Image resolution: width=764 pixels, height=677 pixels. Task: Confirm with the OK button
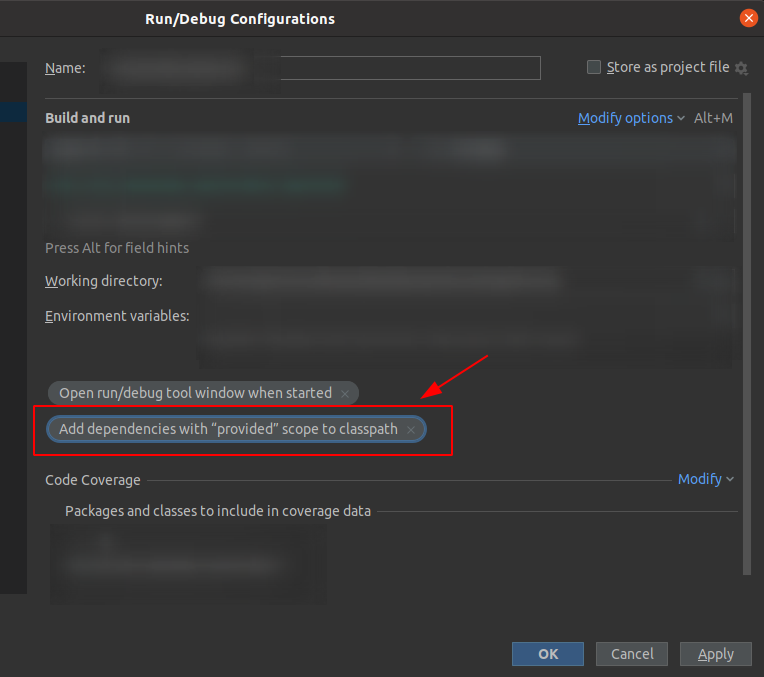pyautogui.click(x=548, y=654)
